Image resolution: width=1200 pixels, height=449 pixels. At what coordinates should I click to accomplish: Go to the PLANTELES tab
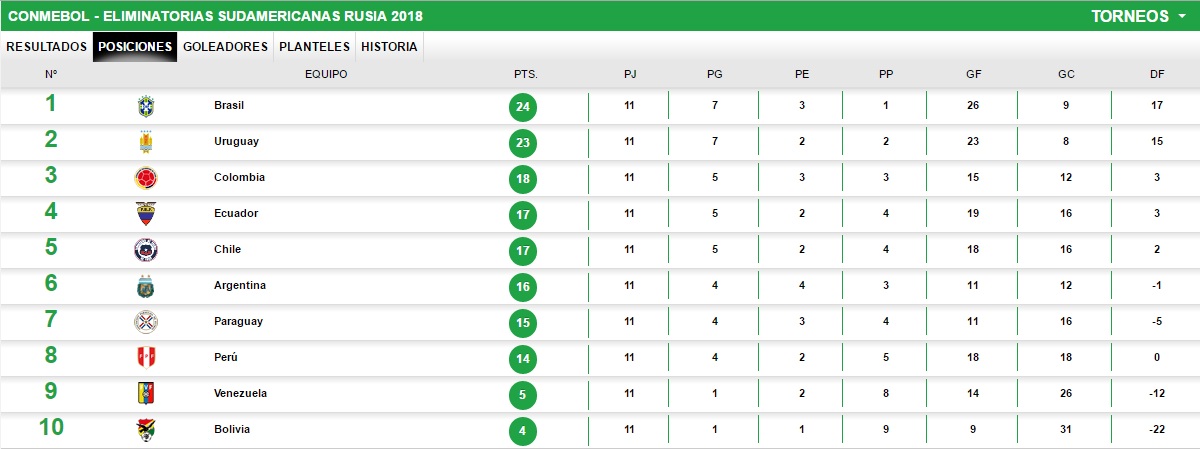pos(314,47)
